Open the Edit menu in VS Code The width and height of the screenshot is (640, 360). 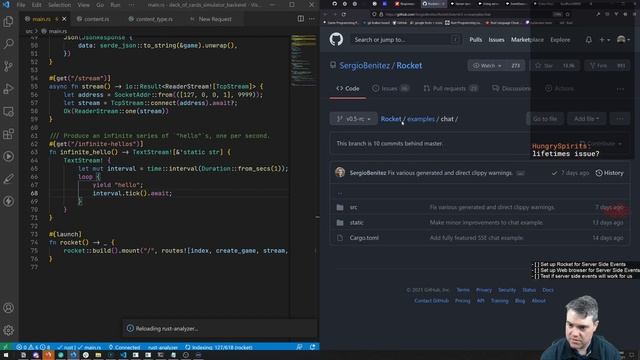(x=37, y=5)
